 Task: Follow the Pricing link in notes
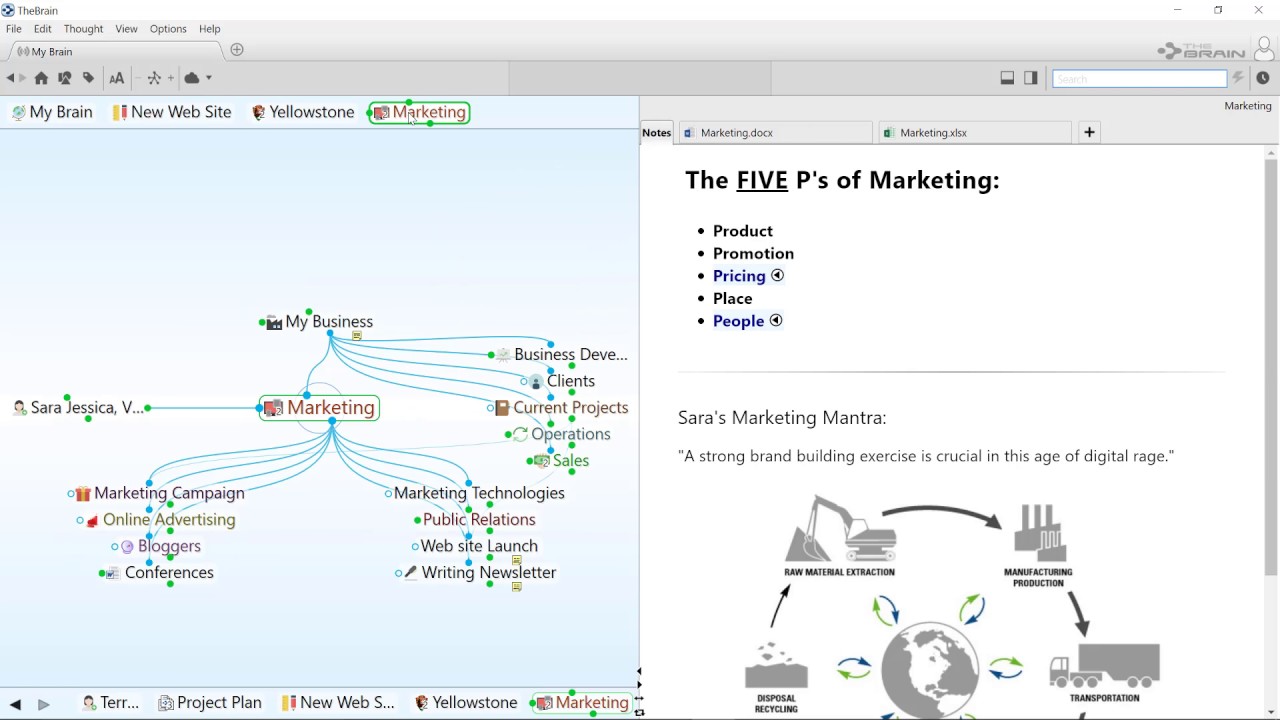pos(739,276)
